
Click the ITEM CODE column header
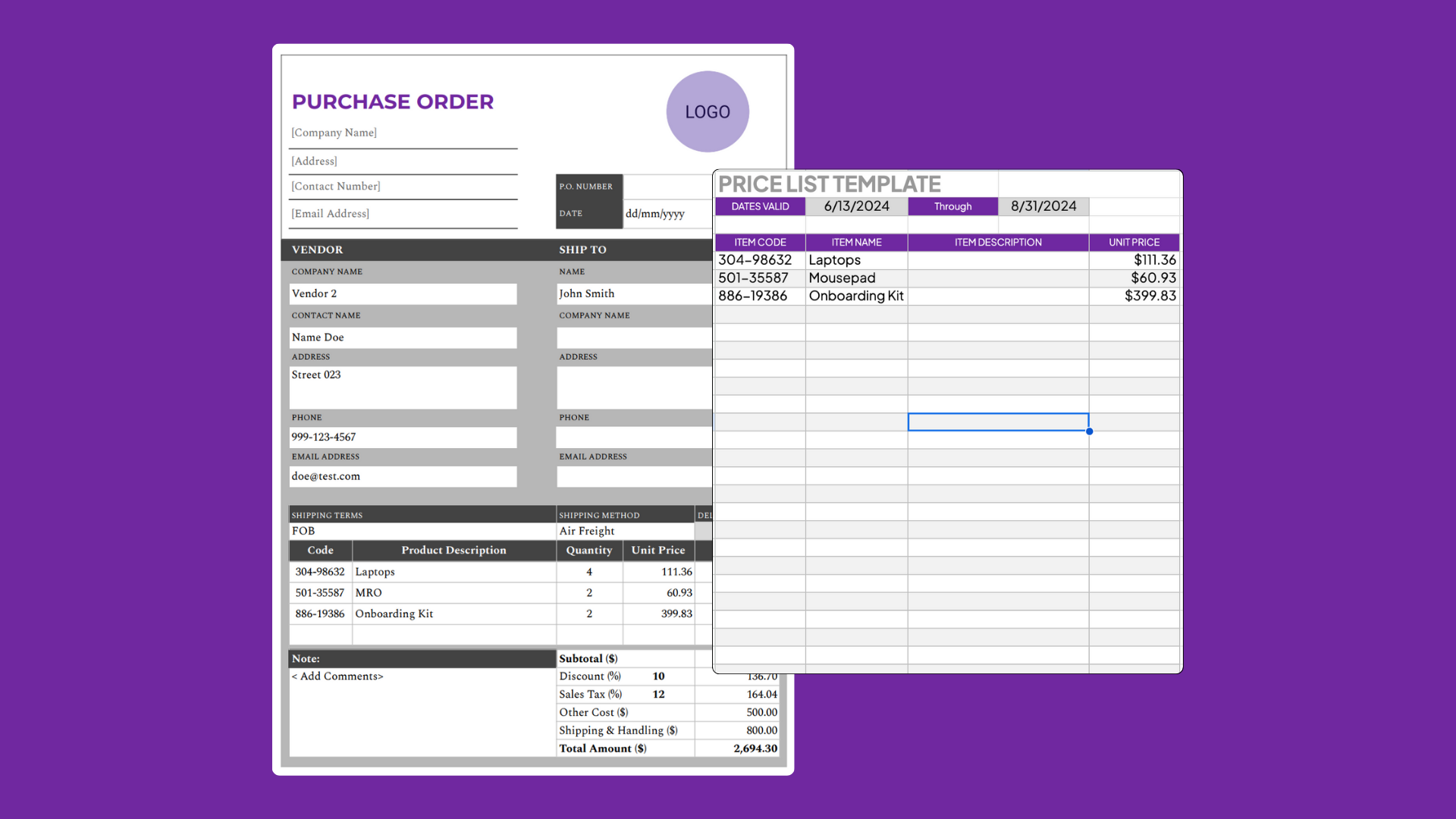[x=760, y=242]
